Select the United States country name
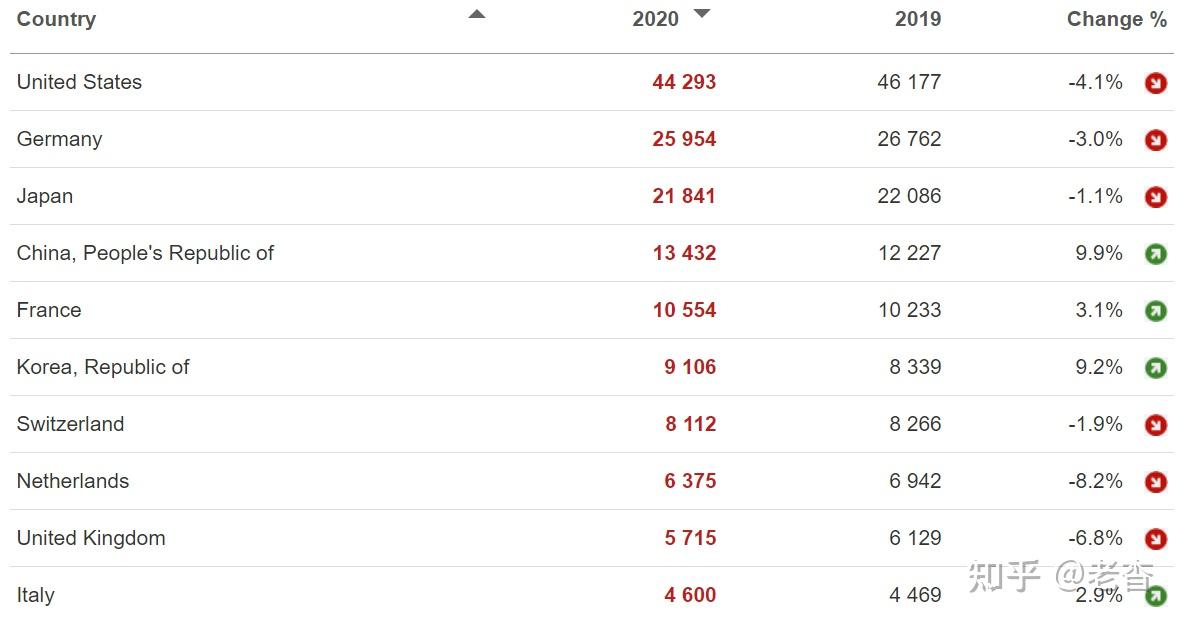 79,82
